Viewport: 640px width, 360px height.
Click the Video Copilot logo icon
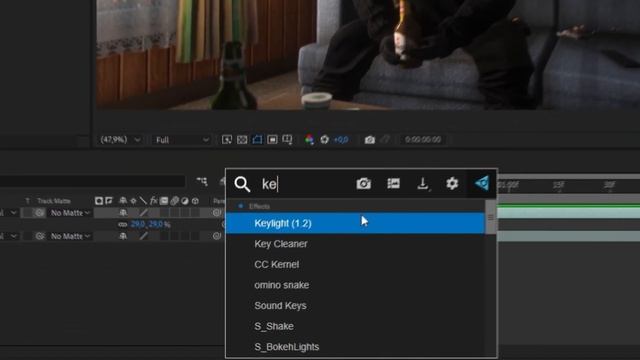coord(482,183)
